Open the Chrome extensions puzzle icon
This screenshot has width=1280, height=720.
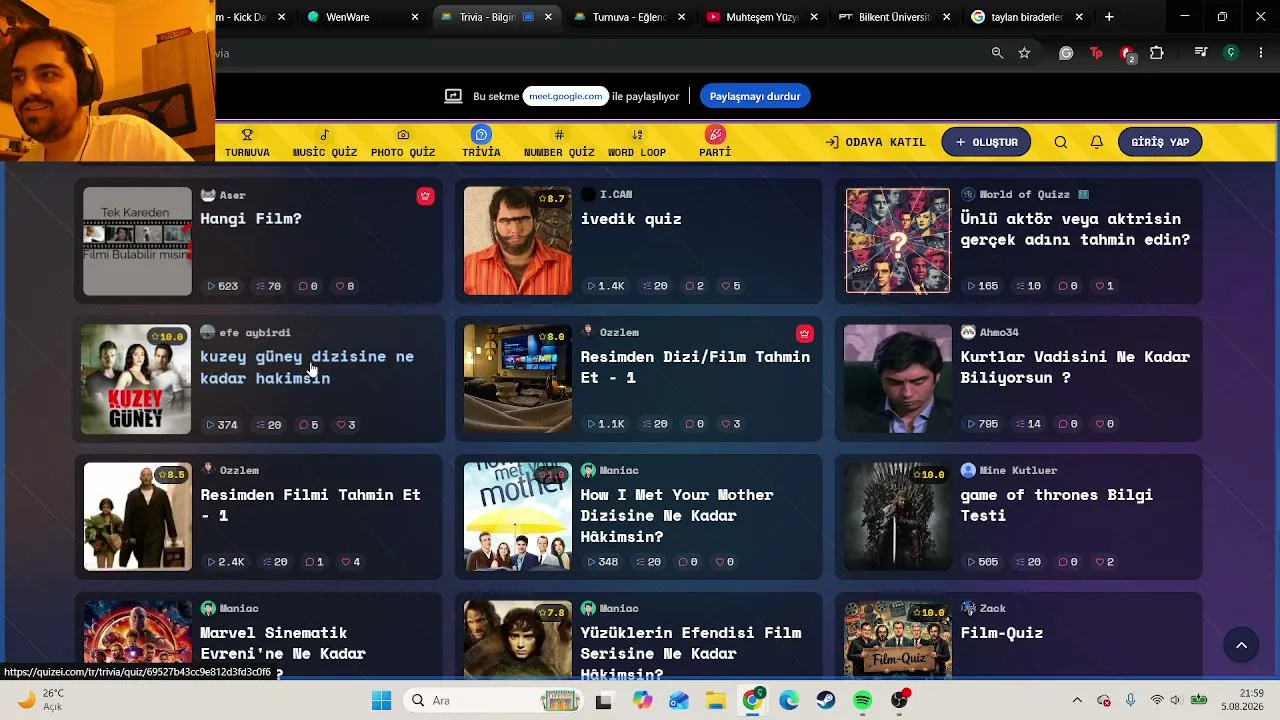click(1157, 53)
